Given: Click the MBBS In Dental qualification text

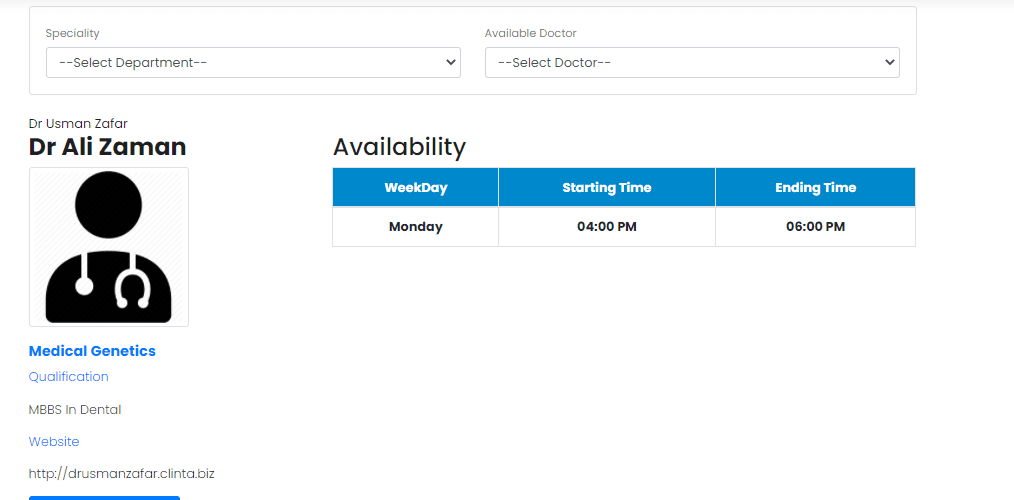Looking at the screenshot, I should click(x=75, y=409).
